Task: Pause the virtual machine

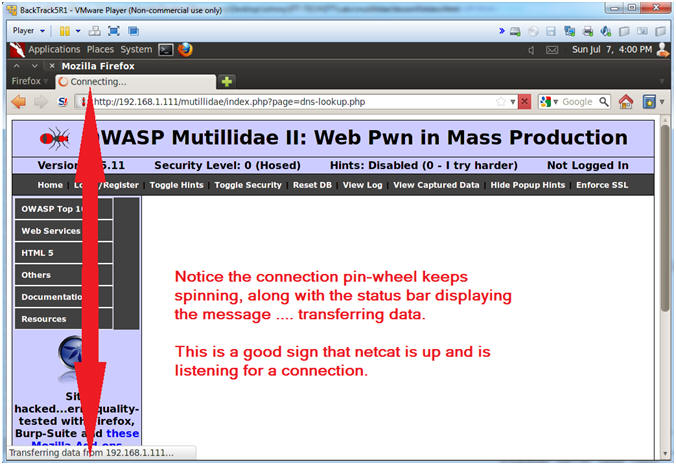Action: [65, 31]
